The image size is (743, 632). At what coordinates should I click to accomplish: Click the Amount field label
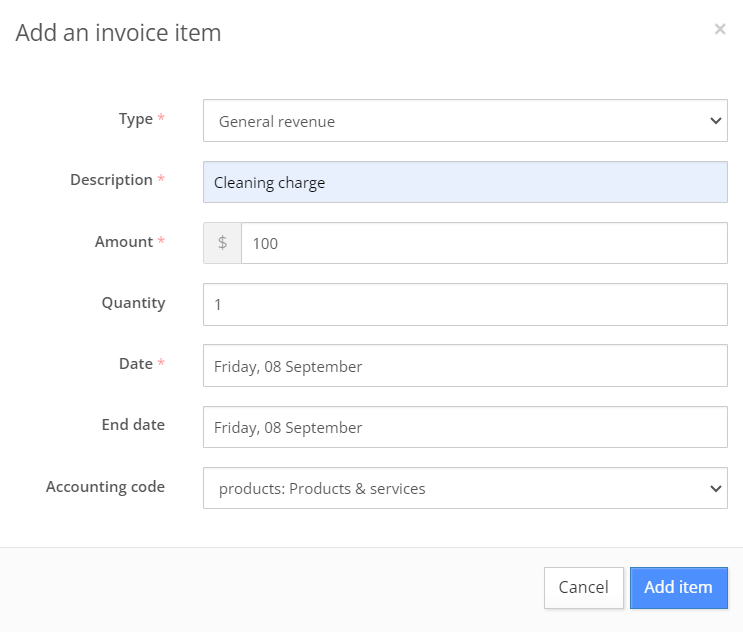pos(124,242)
